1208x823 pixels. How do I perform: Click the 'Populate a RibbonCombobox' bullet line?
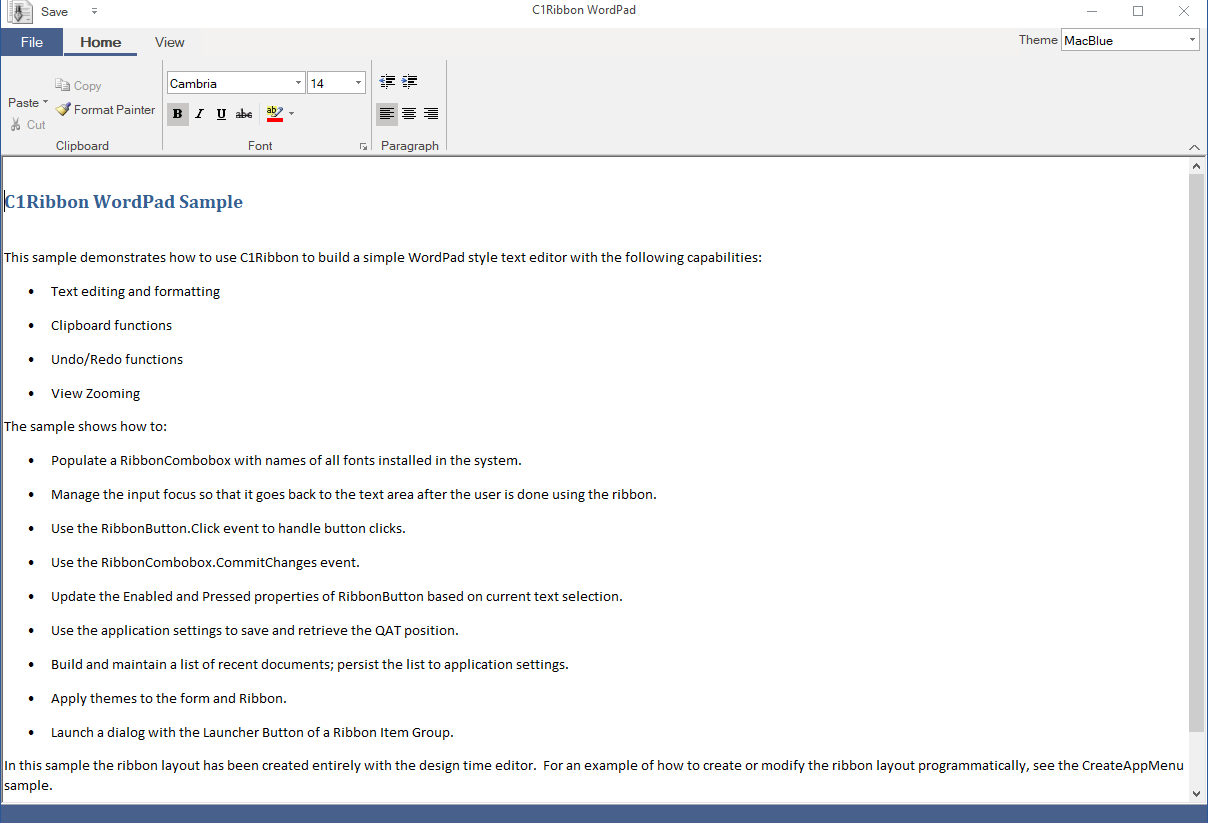286,460
